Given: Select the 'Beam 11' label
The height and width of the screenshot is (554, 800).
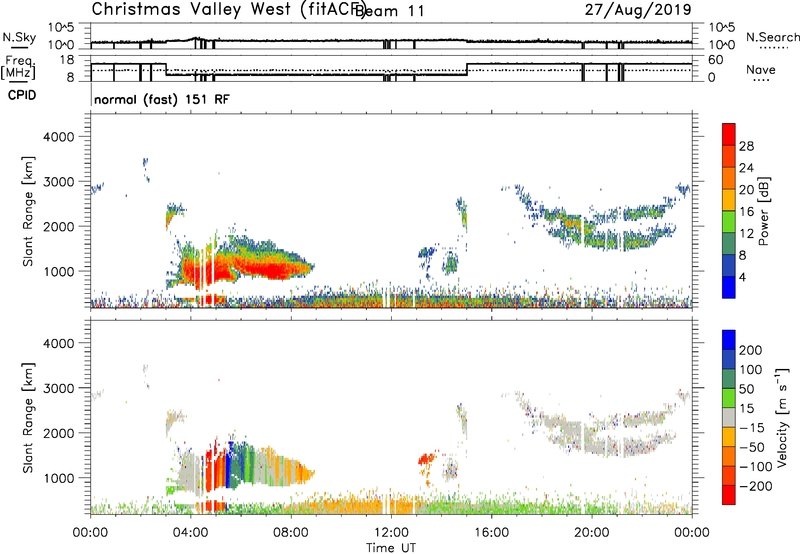Looking at the screenshot, I should coord(389,11).
